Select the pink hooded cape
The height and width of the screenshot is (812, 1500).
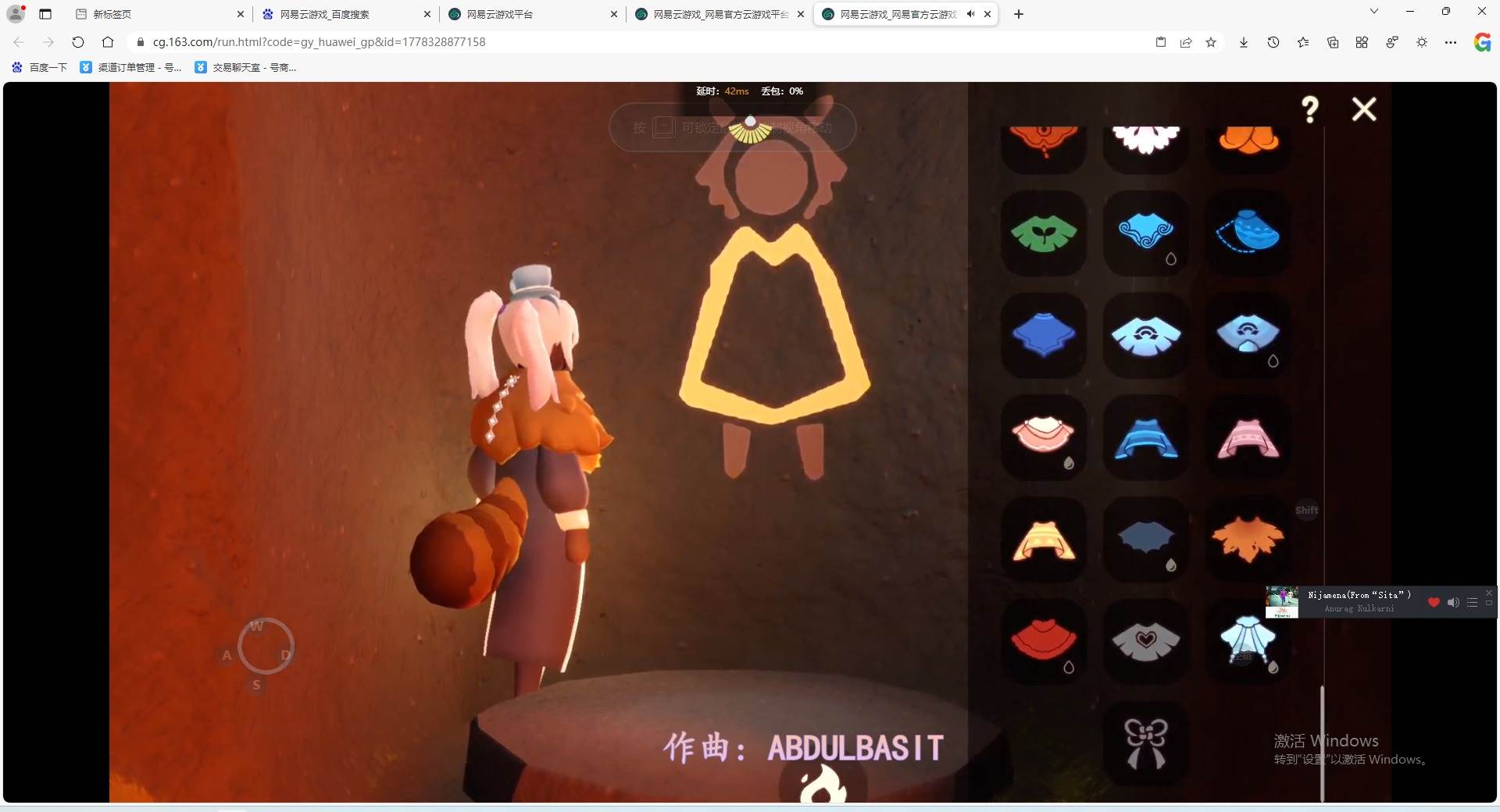[x=1248, y=437]
